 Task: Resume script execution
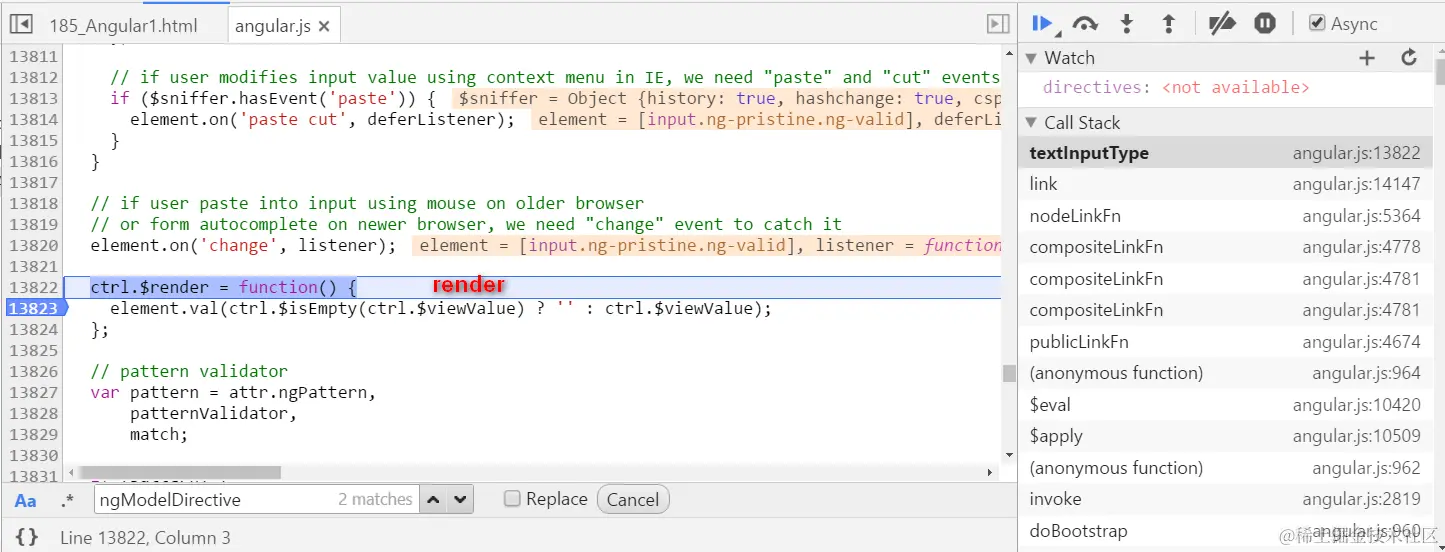[1043, 24]
